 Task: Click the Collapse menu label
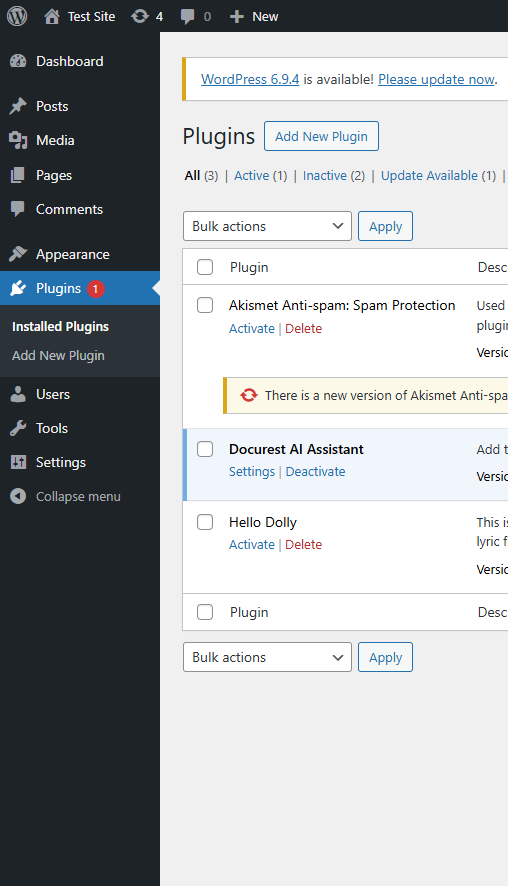(x=79, y=497)
